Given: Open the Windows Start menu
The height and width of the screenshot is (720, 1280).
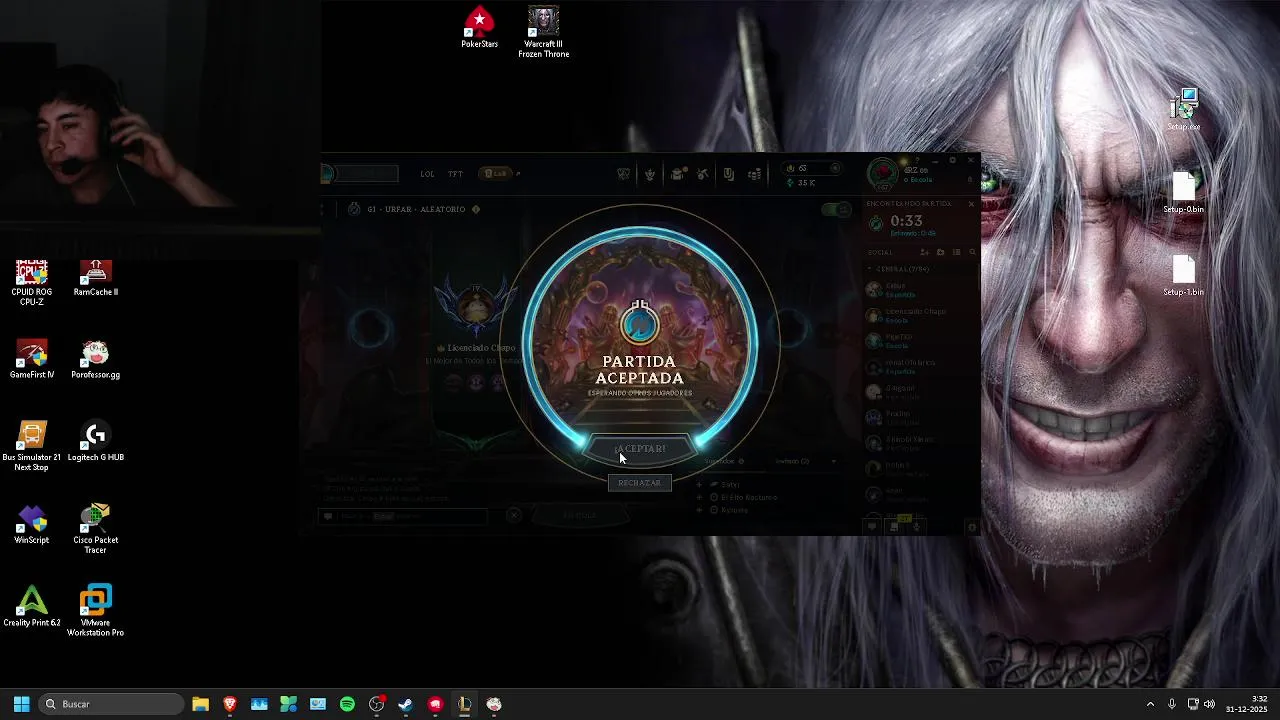Looking at the screenshot, I should [x=21, y=704].
